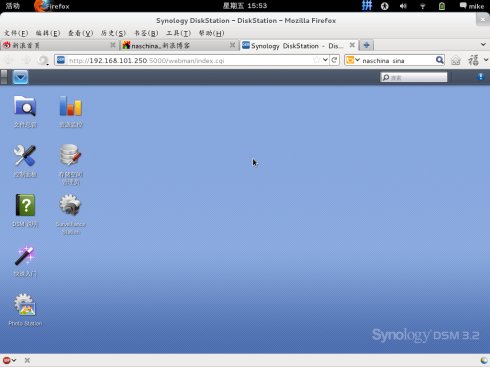
Task: Close the naschina blog tab
Action: (x=232, y=45)
